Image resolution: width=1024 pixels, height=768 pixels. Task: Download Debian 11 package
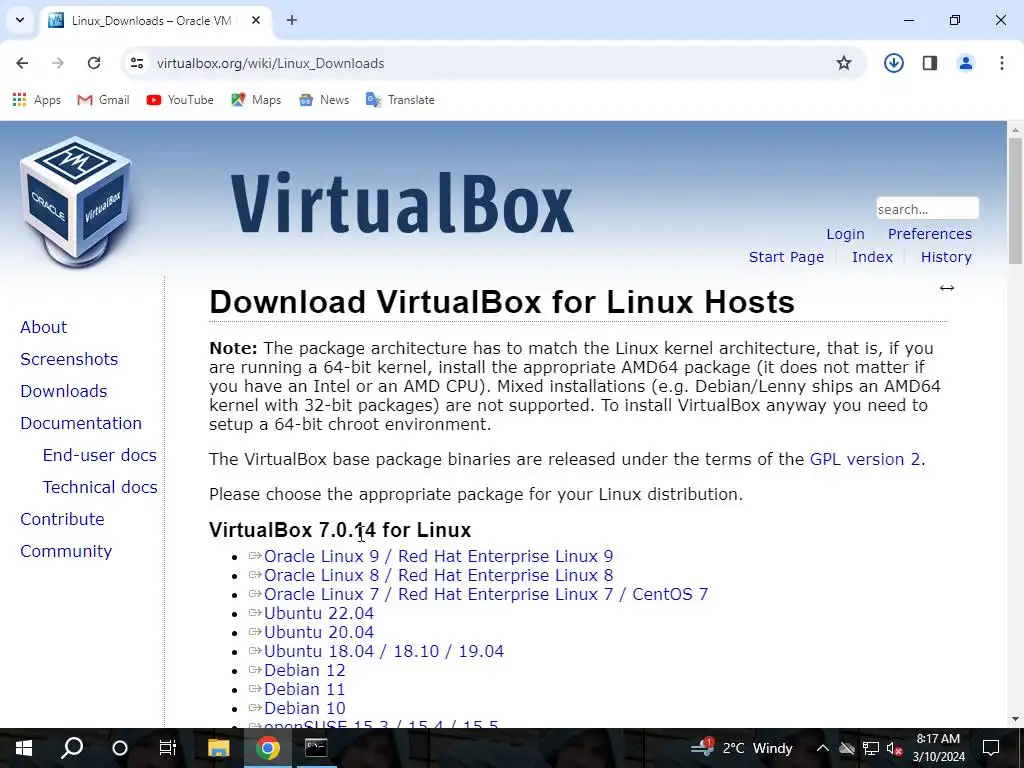point(304,689)
